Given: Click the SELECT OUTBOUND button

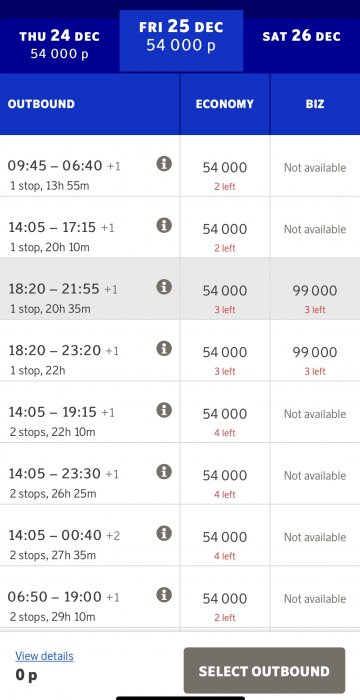Looking at the screenshot, I should (264, 671).
